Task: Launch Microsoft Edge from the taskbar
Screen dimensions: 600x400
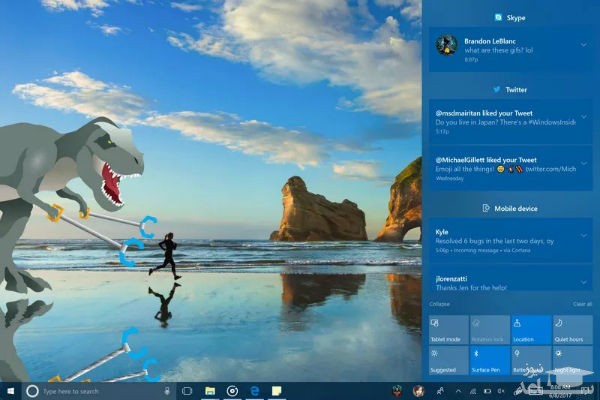Action: click(255, 391)
